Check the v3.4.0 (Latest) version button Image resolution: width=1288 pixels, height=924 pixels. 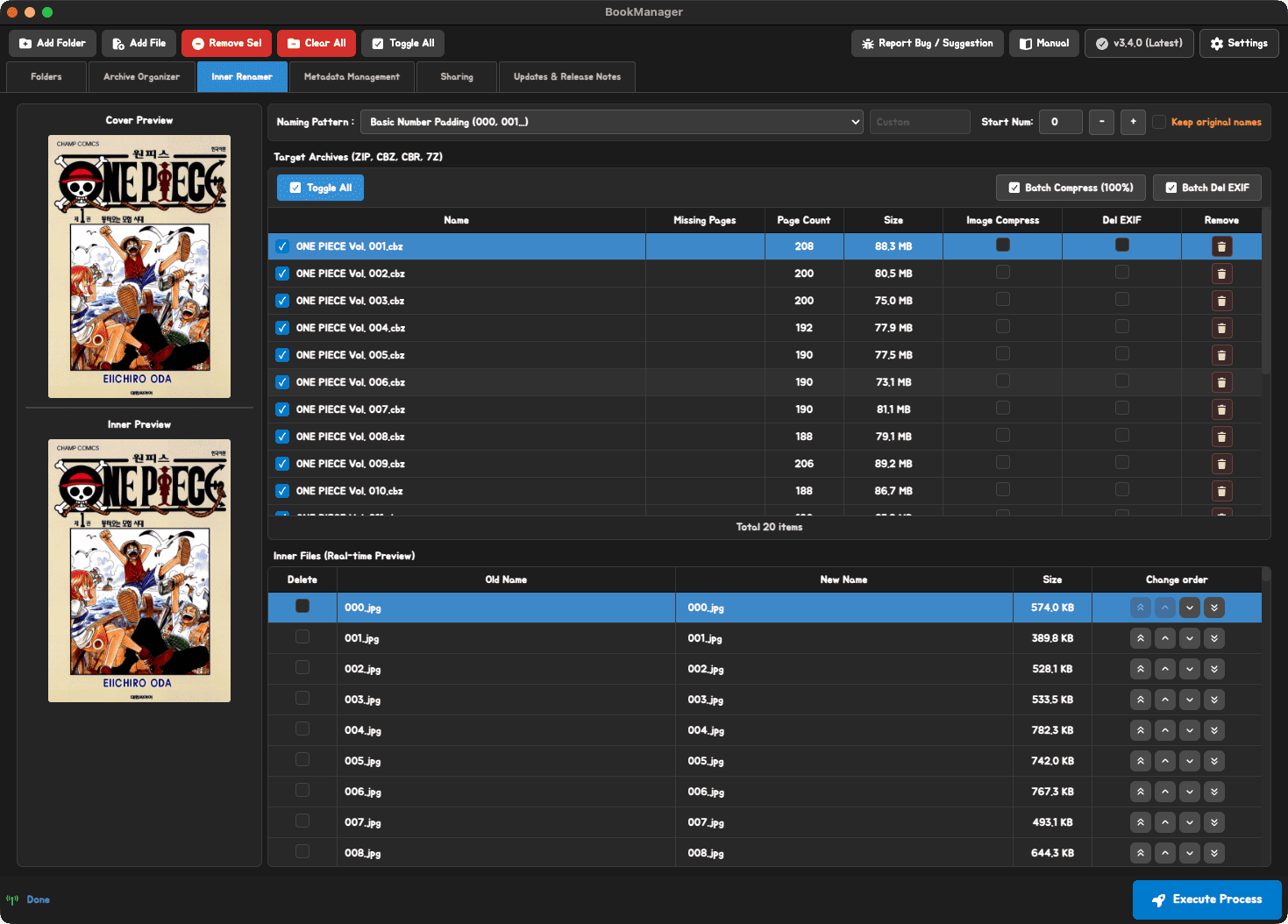coord(1139,43)
